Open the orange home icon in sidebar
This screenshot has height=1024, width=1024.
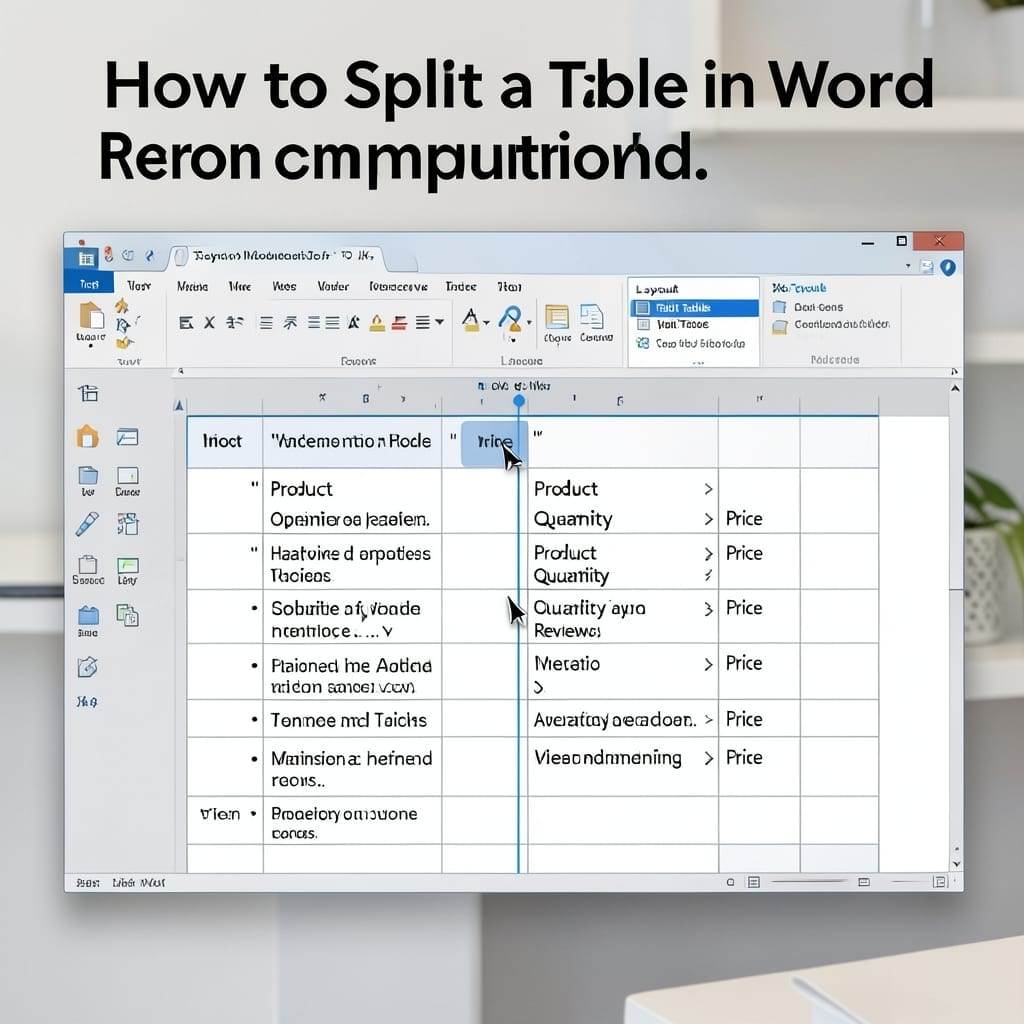point(88,436)
